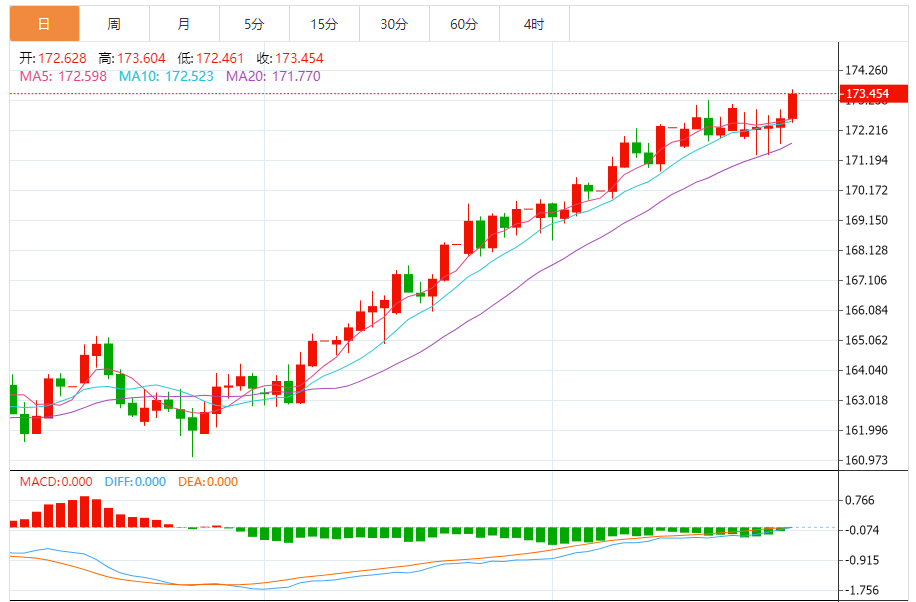
Task: Click the 174.260 price axis label
Action: [x=866, y=71]
